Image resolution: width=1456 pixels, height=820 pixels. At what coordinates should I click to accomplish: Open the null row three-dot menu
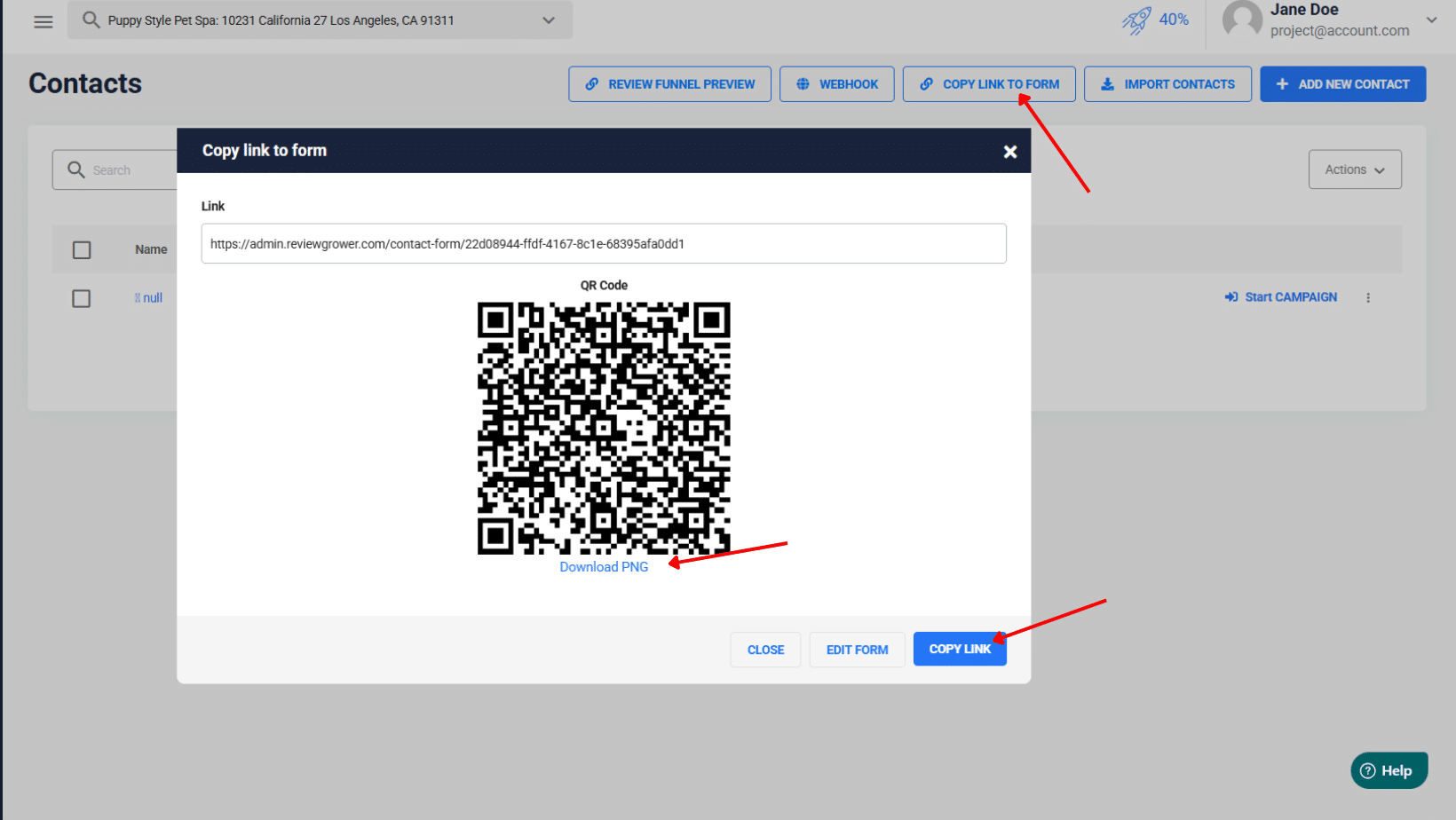click(x=1368, y=298)
